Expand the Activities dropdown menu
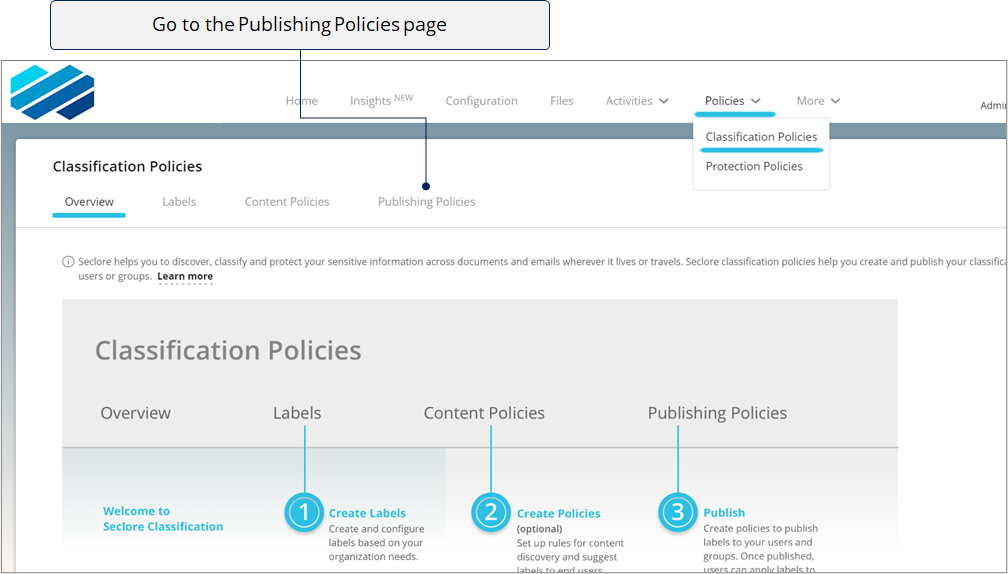The width and height of the screenshot is (1008, 574). 636,101
